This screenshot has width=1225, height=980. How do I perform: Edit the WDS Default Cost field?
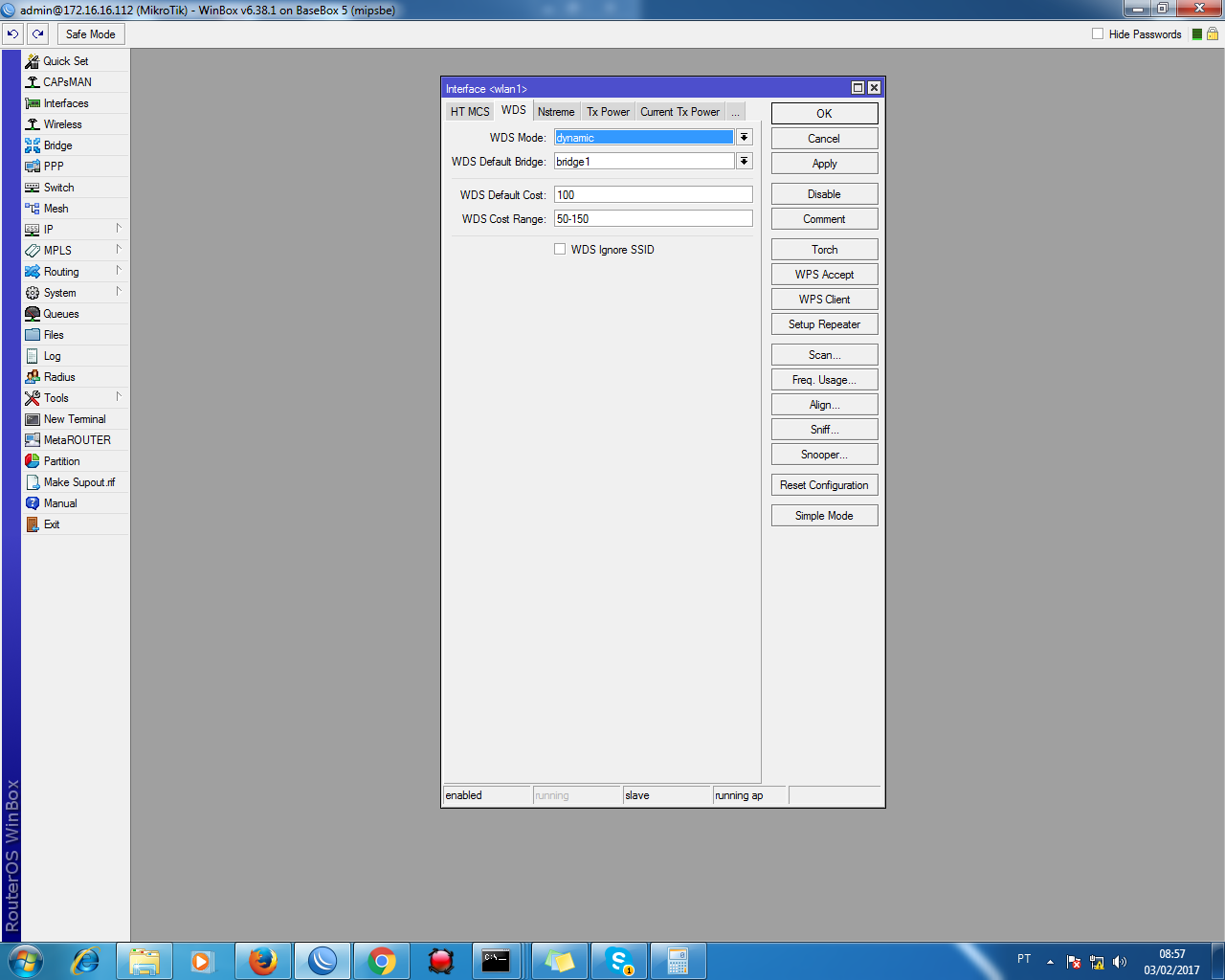click(x=654, y=195)
